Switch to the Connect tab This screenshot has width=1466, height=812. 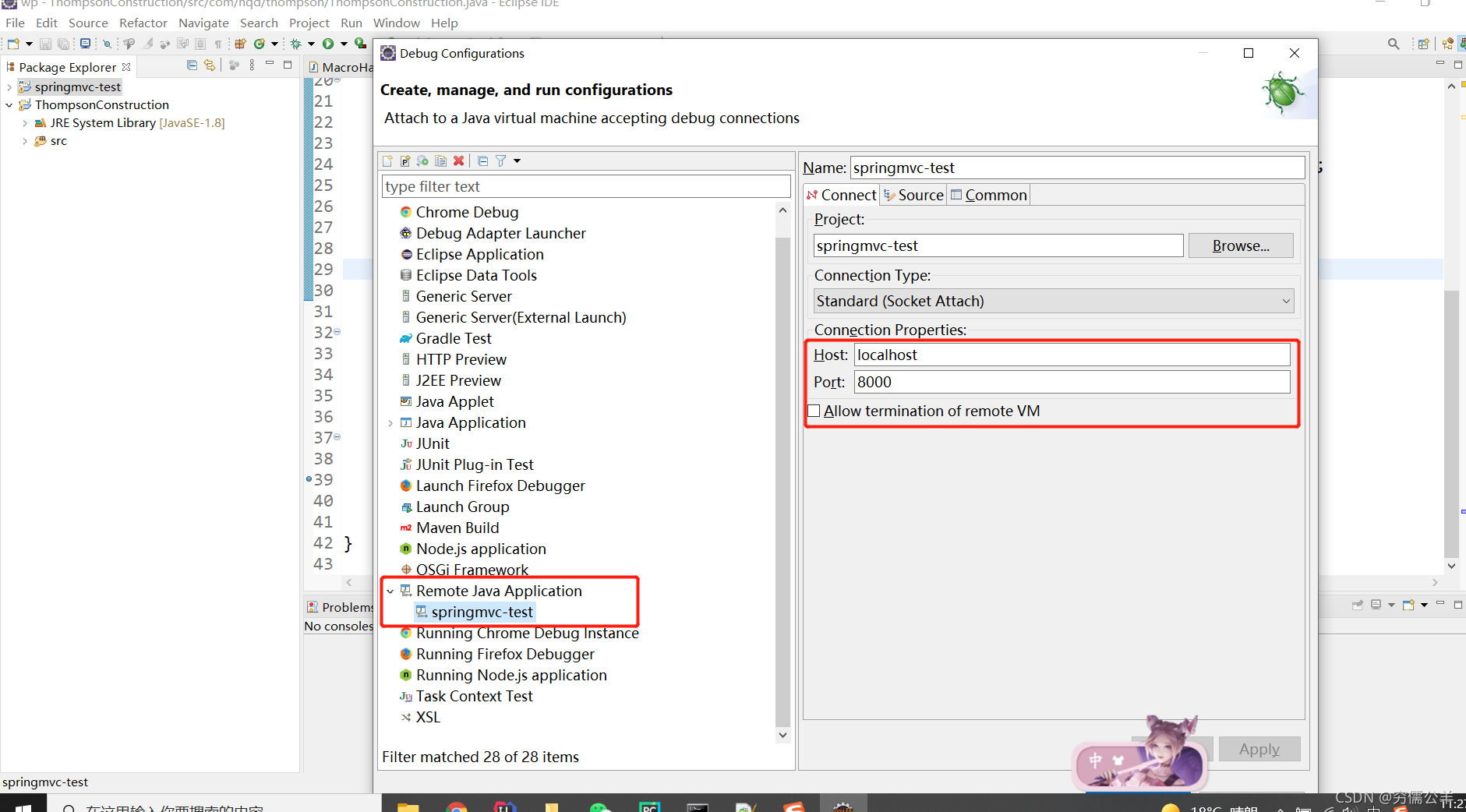click(842, 195)
